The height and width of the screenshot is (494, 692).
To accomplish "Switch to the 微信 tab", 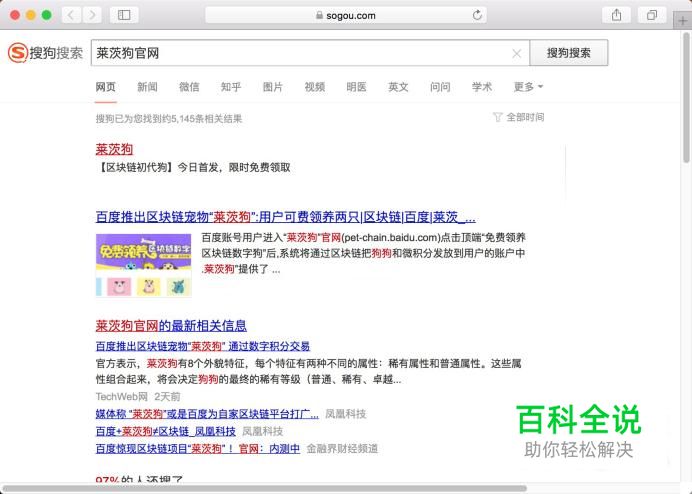I will [189, 87].
